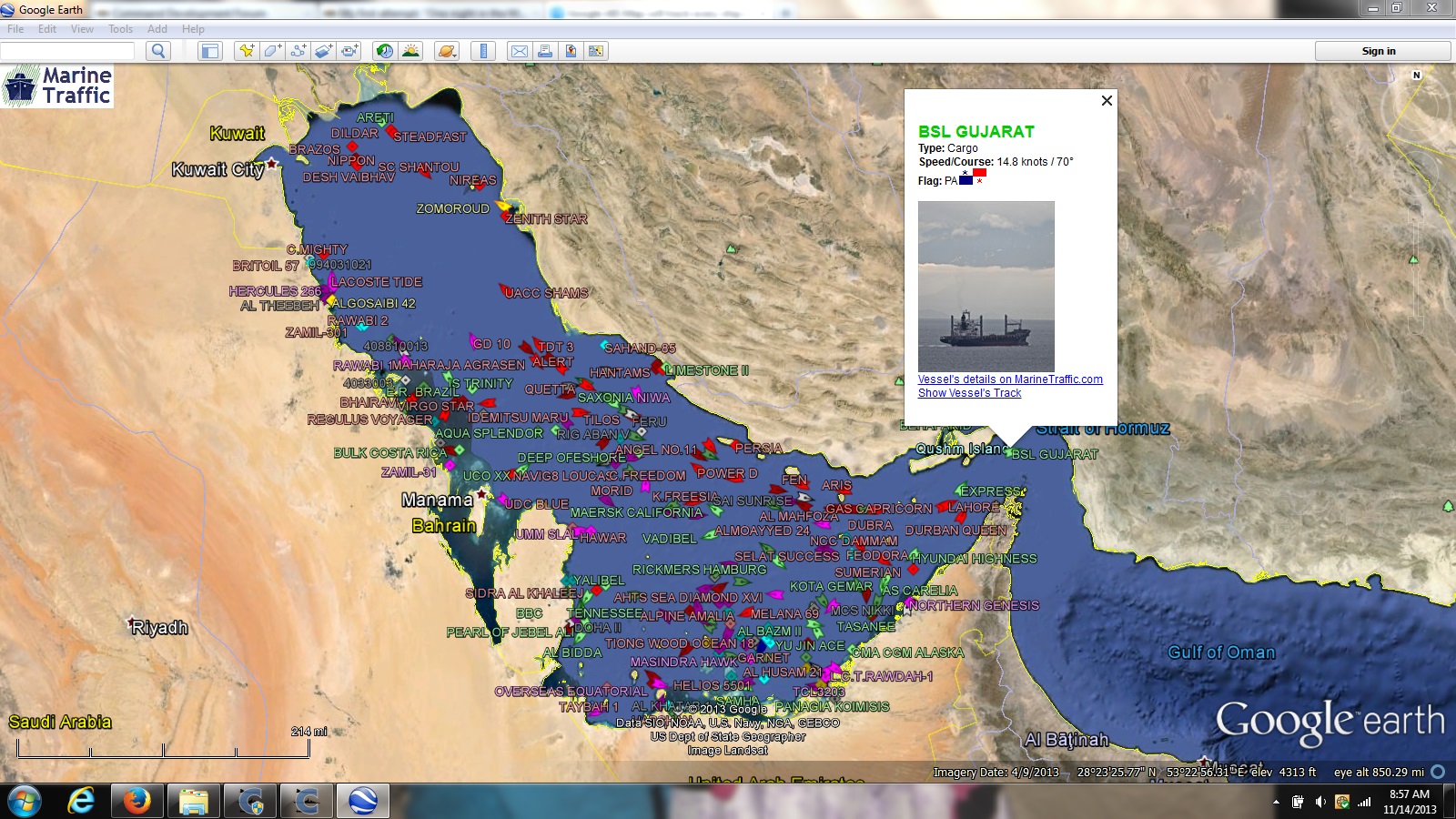
Task: Click the Gulf of Oman label
Action: tap(1221, 652)
